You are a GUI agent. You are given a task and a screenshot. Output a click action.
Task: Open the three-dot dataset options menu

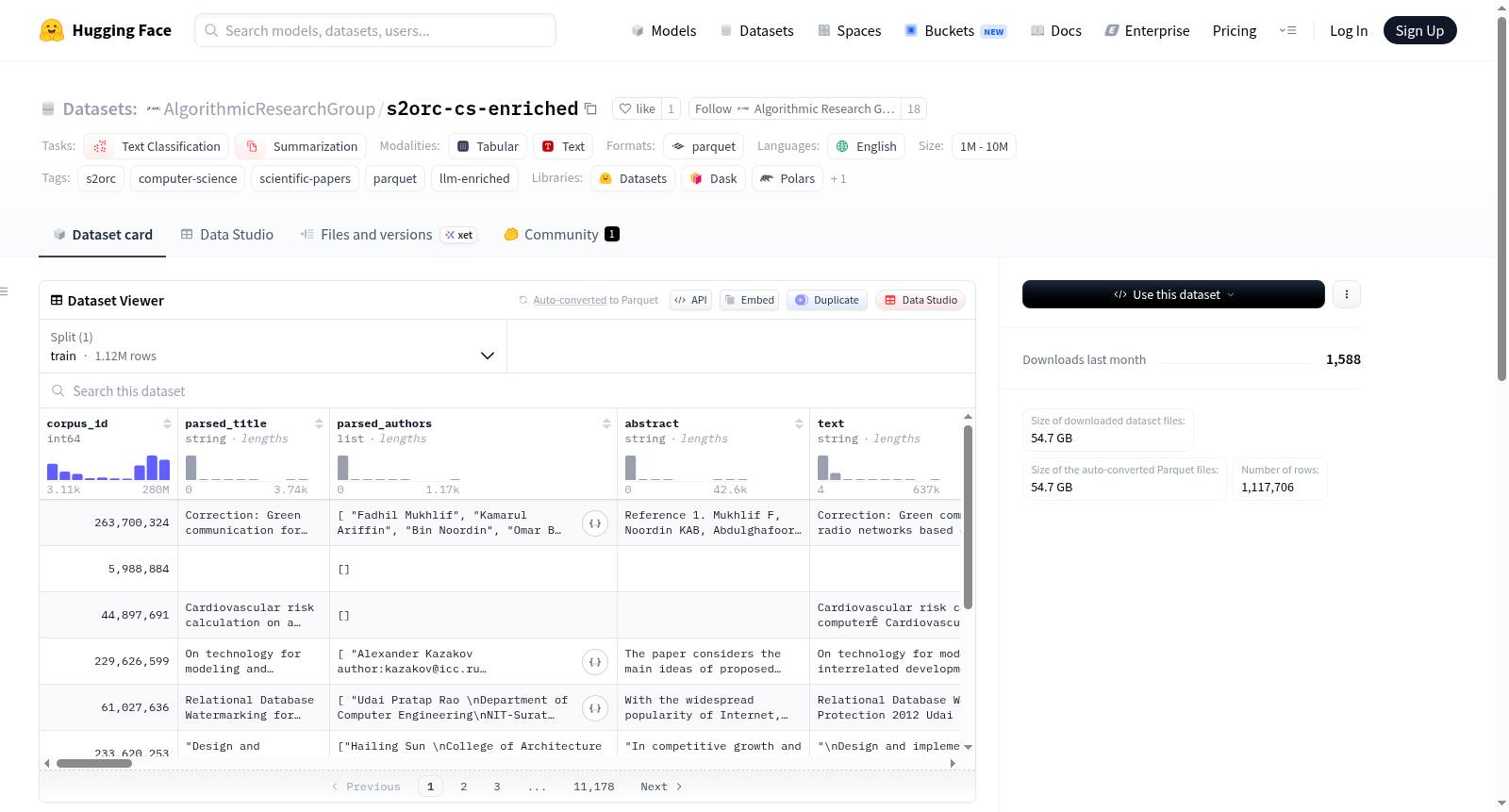(x=1346, y=294)
